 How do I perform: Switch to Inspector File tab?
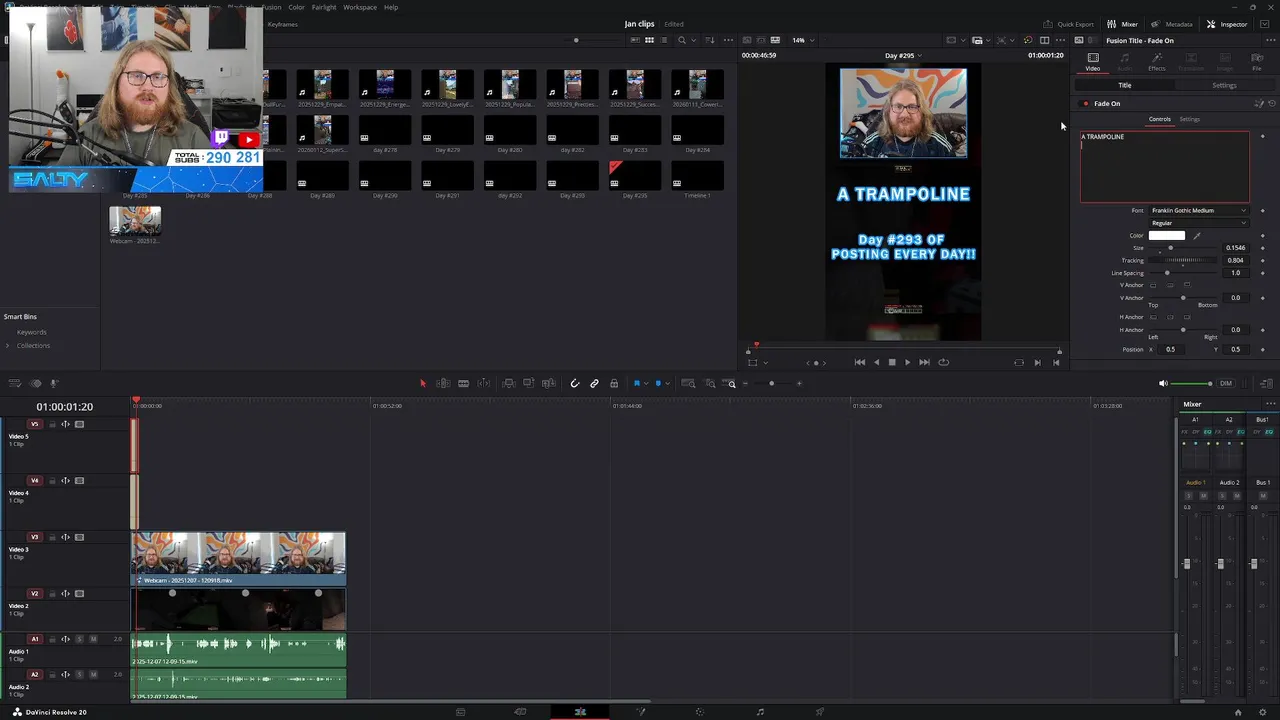[1257, 62]
